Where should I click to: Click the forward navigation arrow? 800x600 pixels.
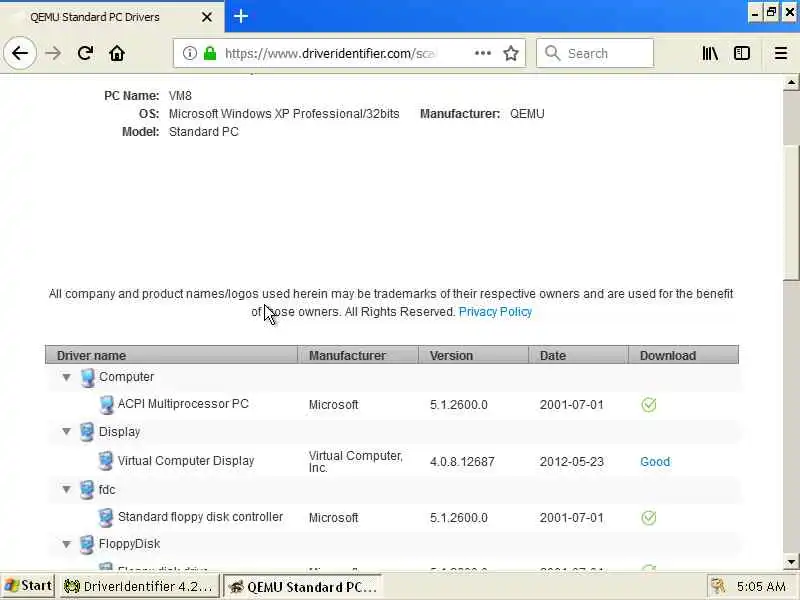pyautogui.click(x=53, y=53)
